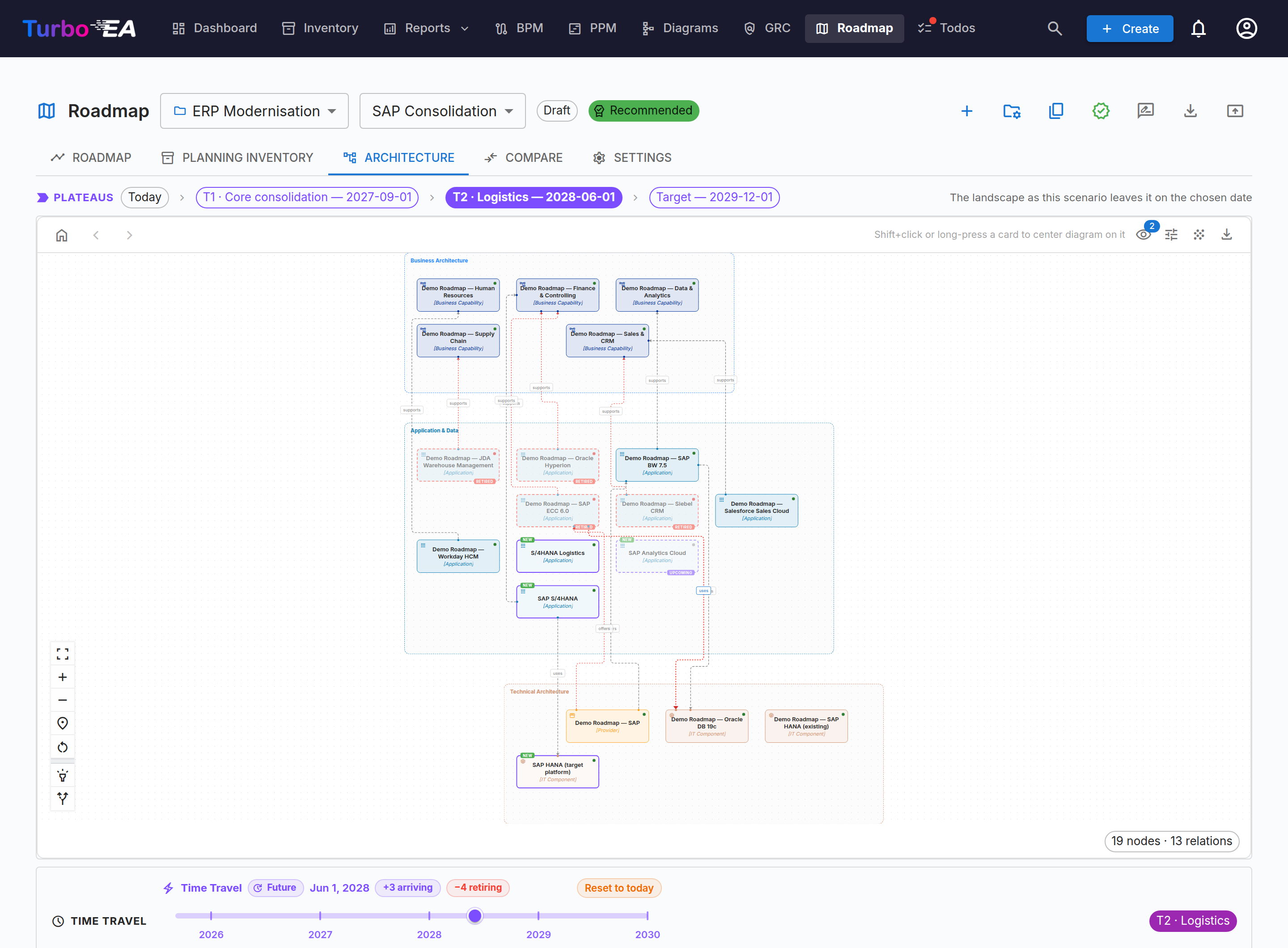Toggle the −4 retiring chip
Image resolution: width=1288 pixels, height=948 pixels.
[478, 888]
